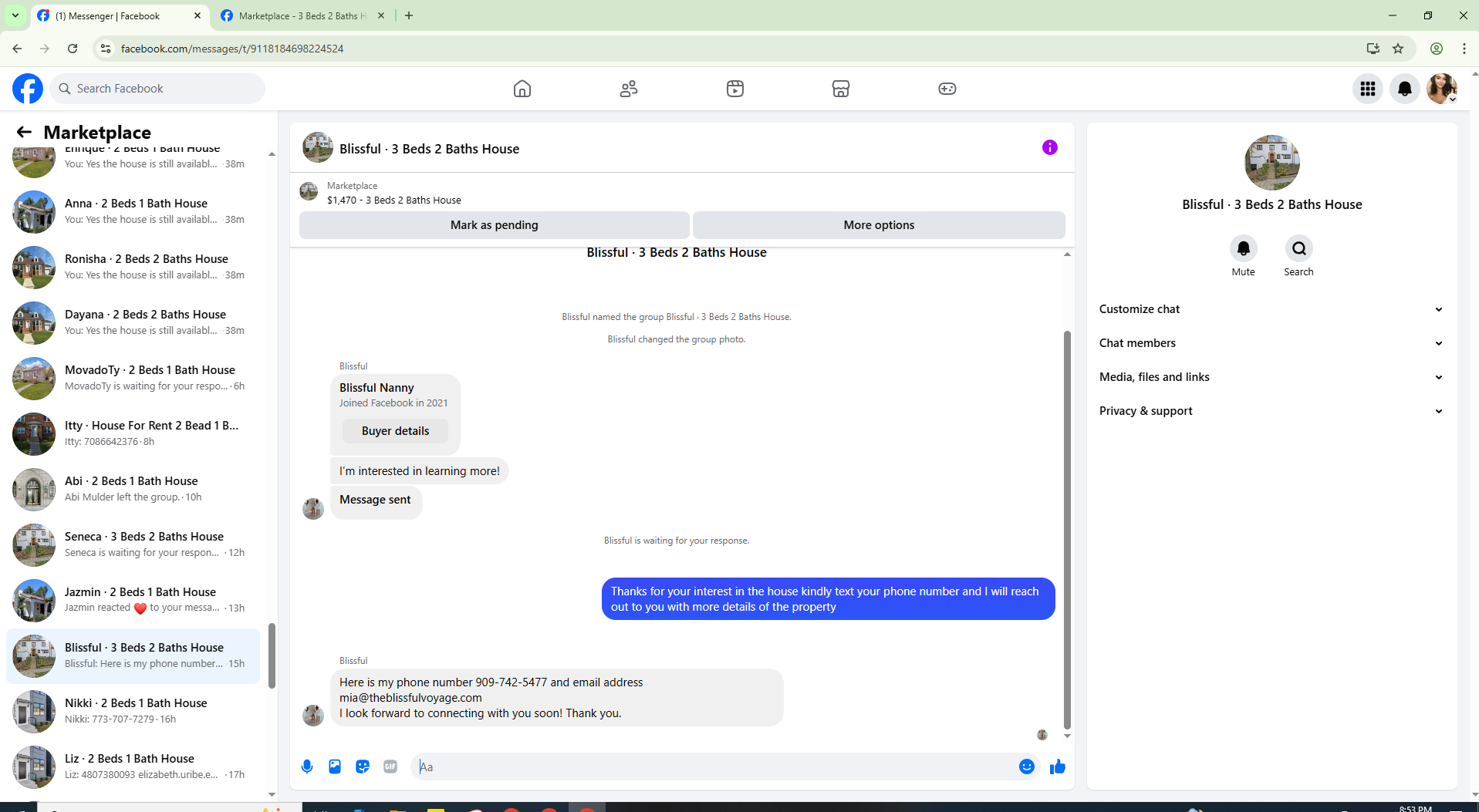Go back with the Marketplace back arrow
The width and height of the screenshot is (1479, 812).
pos(24,132)
